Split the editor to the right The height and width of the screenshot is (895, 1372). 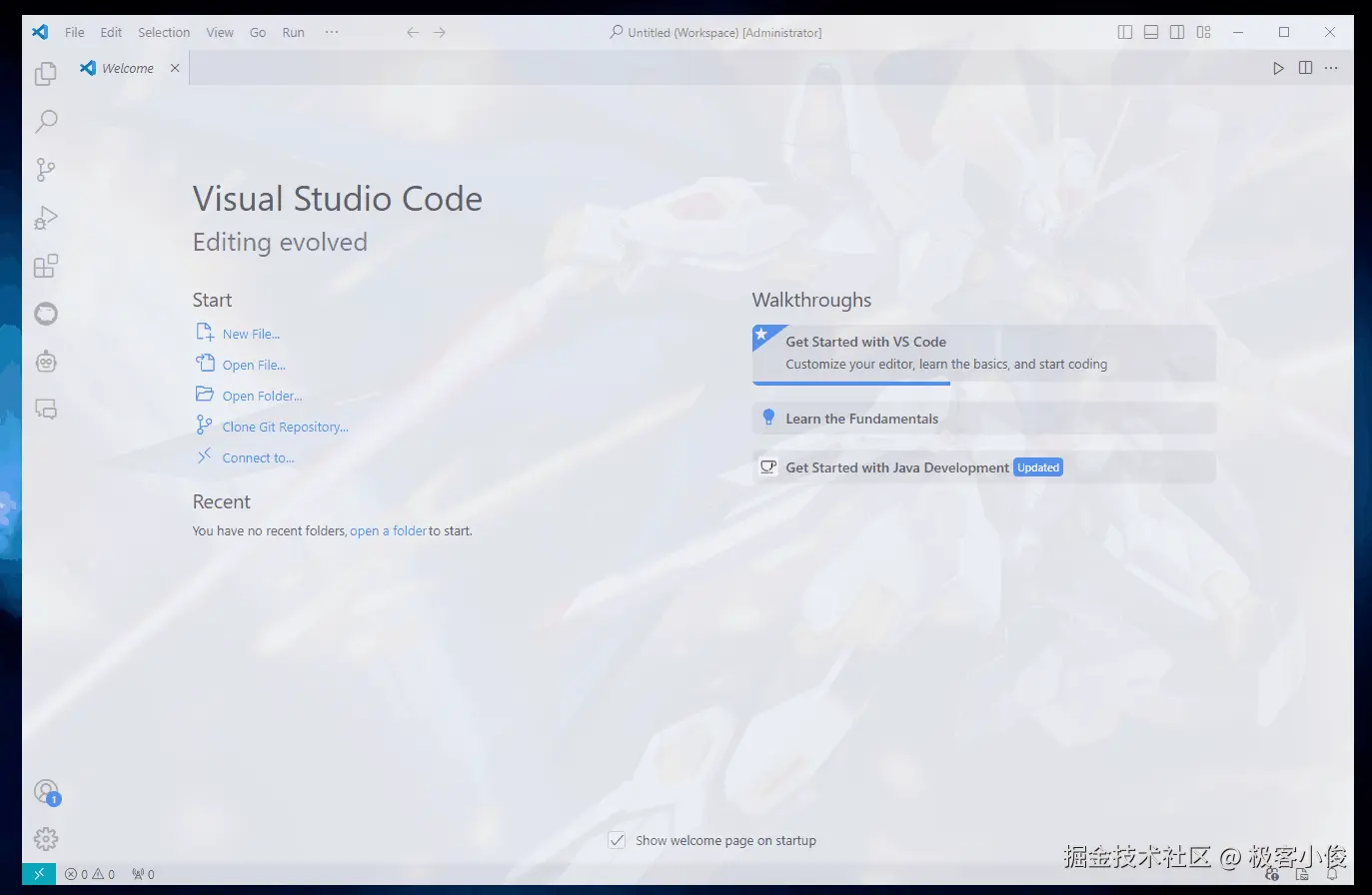[1305, 68]
